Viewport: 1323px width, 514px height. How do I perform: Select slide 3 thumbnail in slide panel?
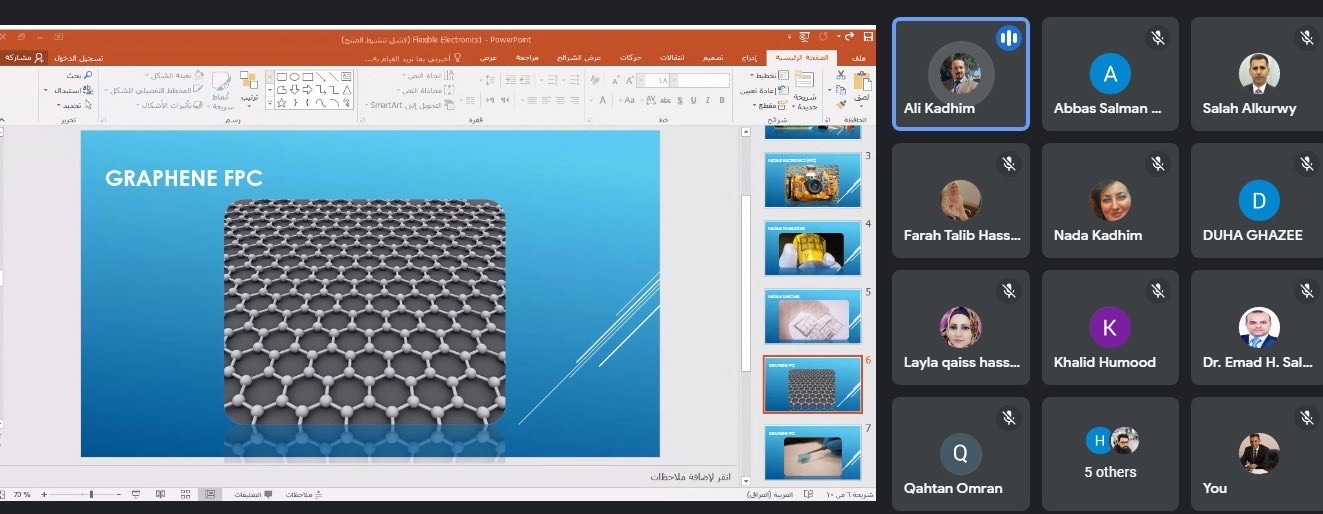coord(812,182)
